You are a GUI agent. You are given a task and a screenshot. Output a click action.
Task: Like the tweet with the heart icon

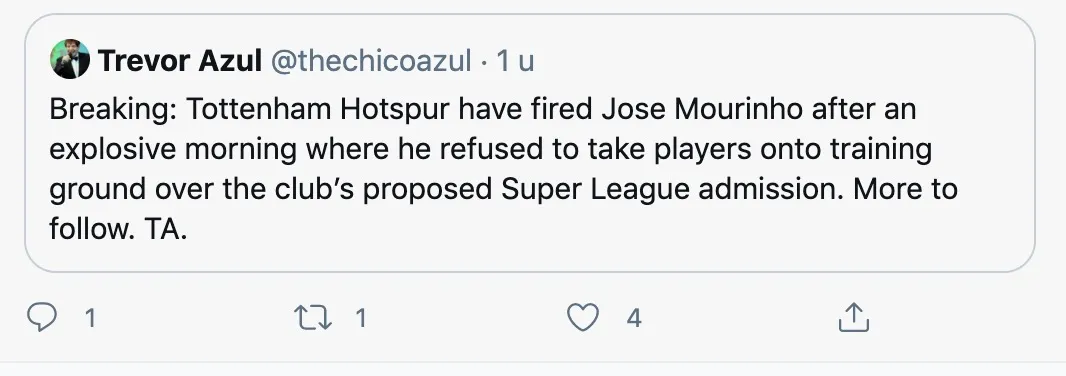pyautogui.click(x=583, y=318)
